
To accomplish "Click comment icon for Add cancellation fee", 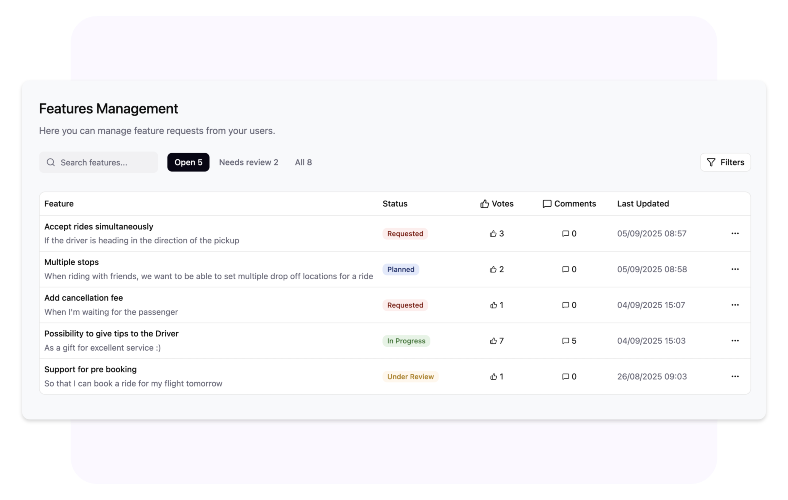I will (x=565, y=305).
